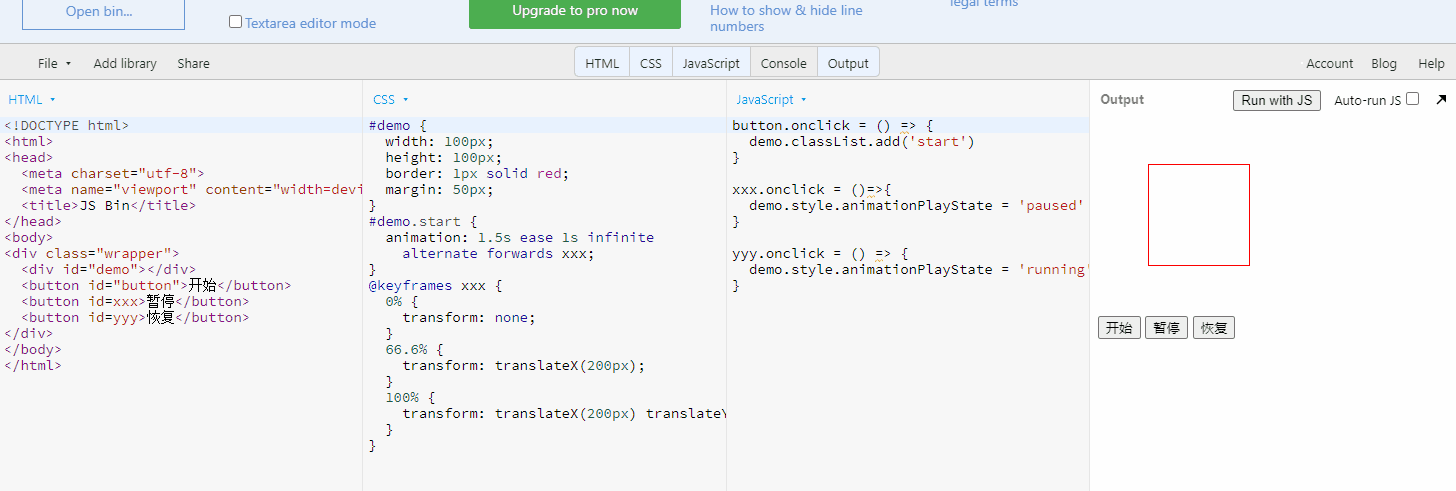Toggle the Output panel tab
1456x491 pixels.
tap(848, 62)
